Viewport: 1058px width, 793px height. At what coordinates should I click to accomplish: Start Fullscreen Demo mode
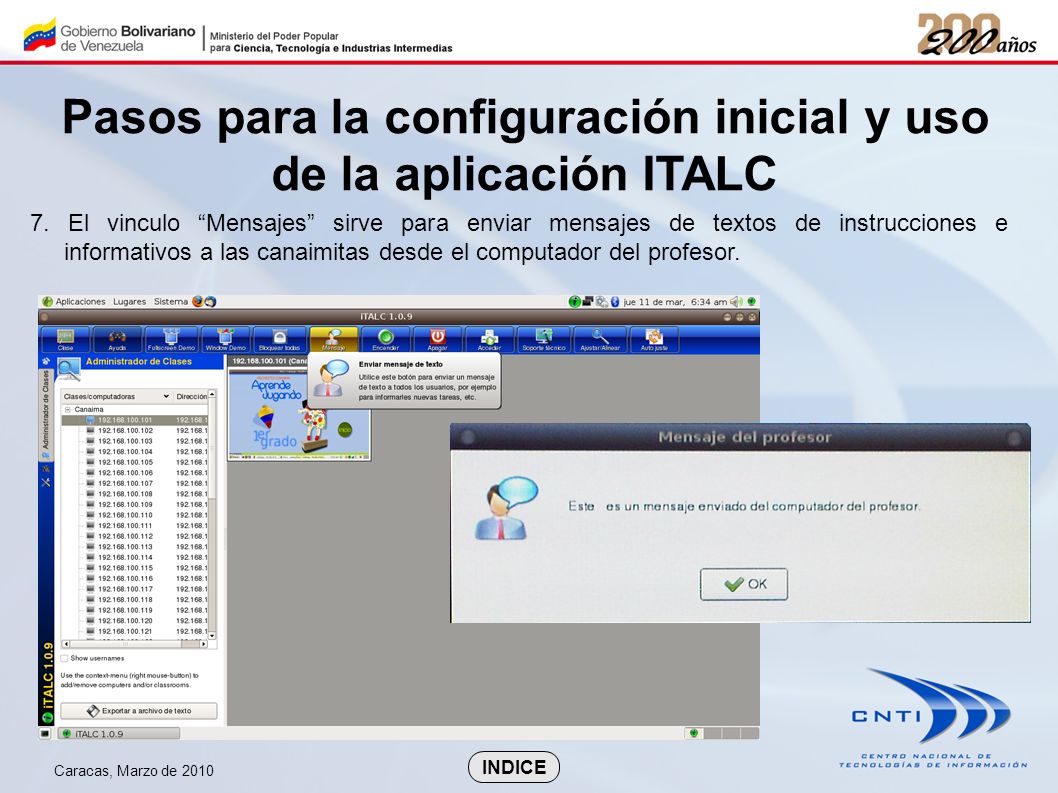click(x=171, y=339)
